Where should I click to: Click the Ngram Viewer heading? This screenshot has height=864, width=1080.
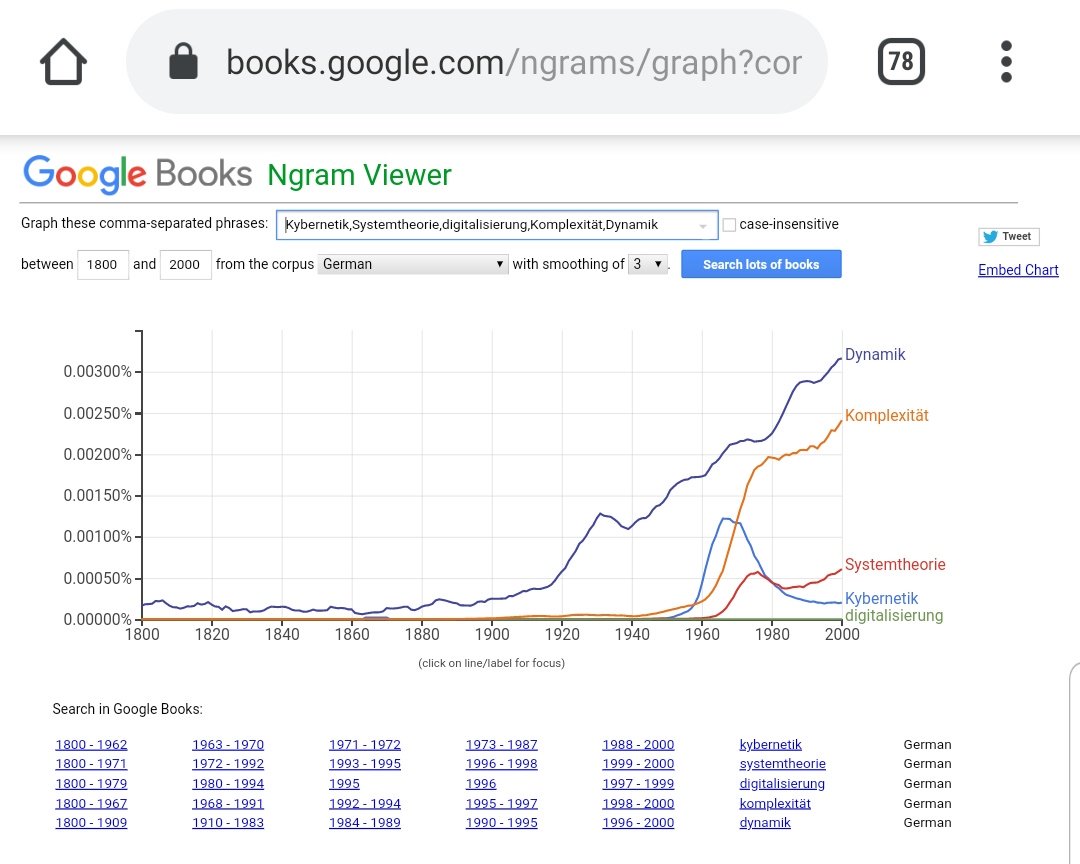point(359,175)
